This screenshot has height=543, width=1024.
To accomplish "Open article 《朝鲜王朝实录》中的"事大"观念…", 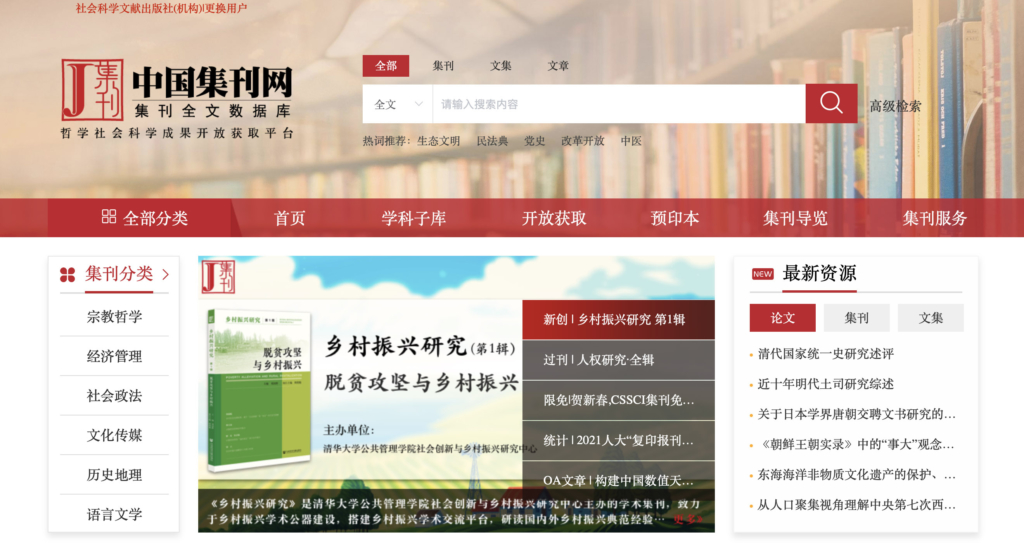I will pyautogui.click(x=856, y=444).
